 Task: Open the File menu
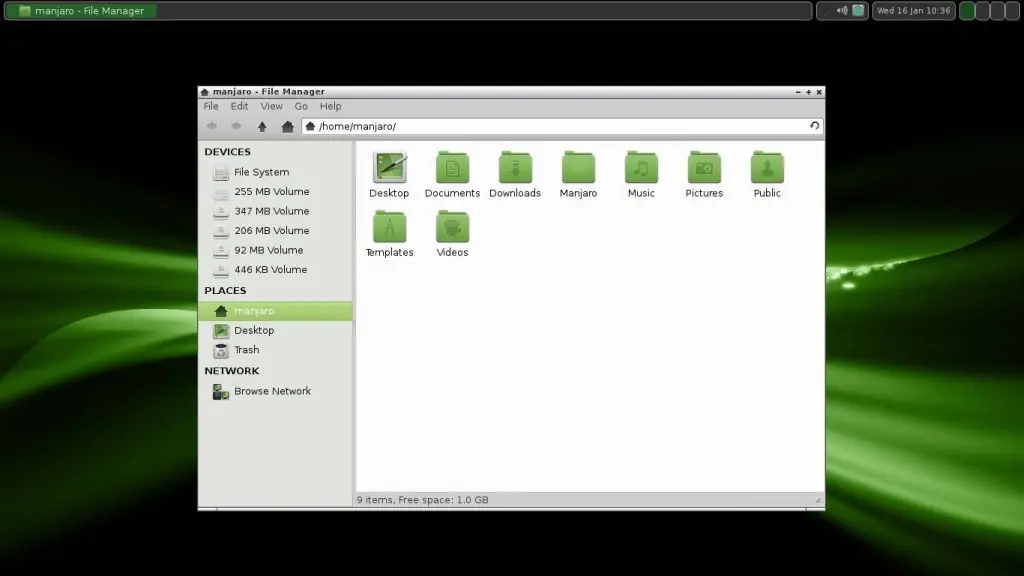point(211,106)
